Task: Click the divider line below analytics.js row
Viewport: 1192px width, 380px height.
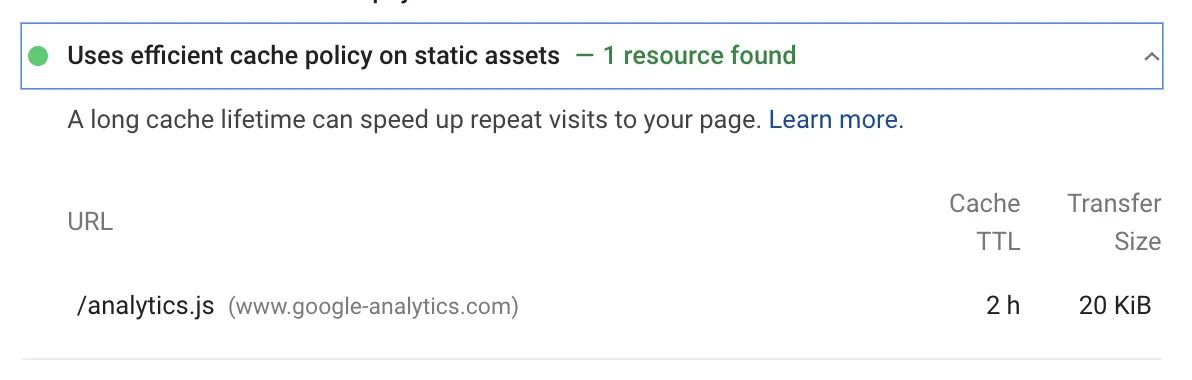Action: pos(591,358)
